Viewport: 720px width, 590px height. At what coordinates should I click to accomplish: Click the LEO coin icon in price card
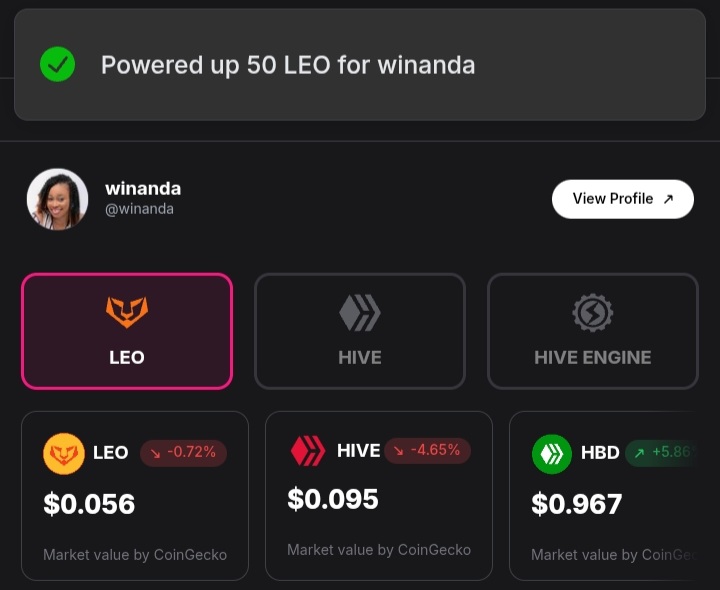[x=64, y=453]
